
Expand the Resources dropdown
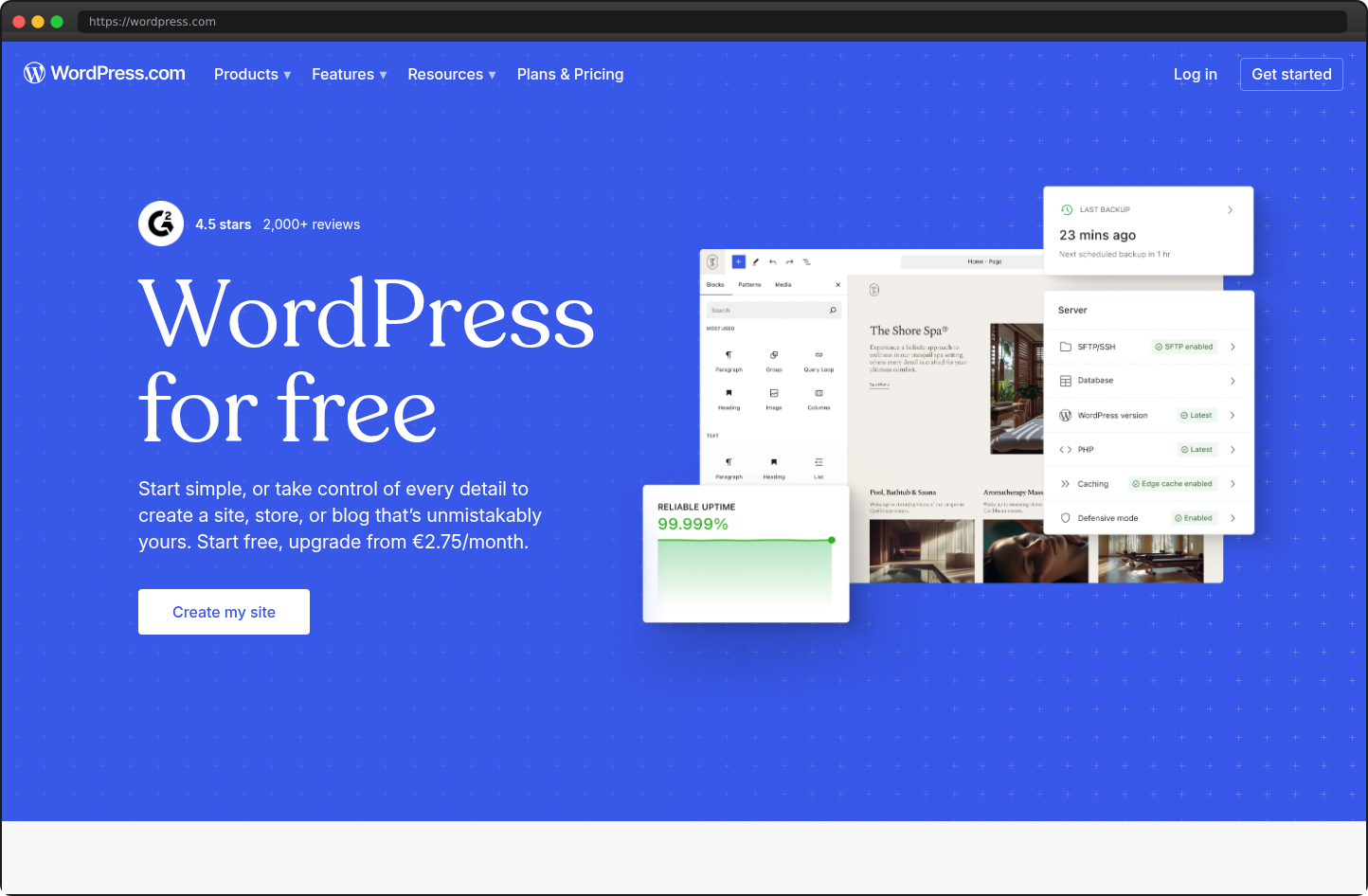[451, 74]
